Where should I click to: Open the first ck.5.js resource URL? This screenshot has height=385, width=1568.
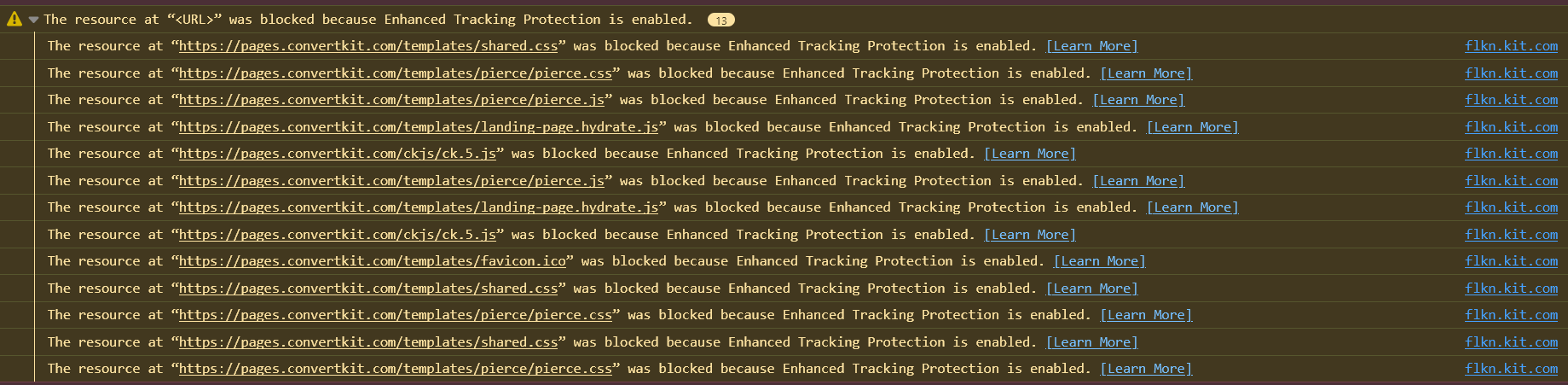click(x=337, y=154)
